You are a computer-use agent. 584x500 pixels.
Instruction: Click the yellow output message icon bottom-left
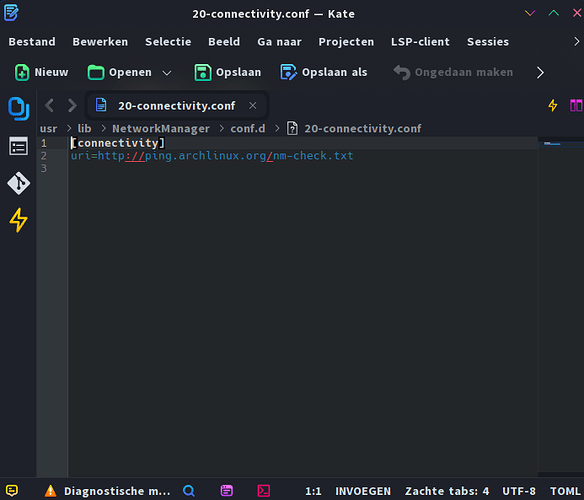point(12,491)
